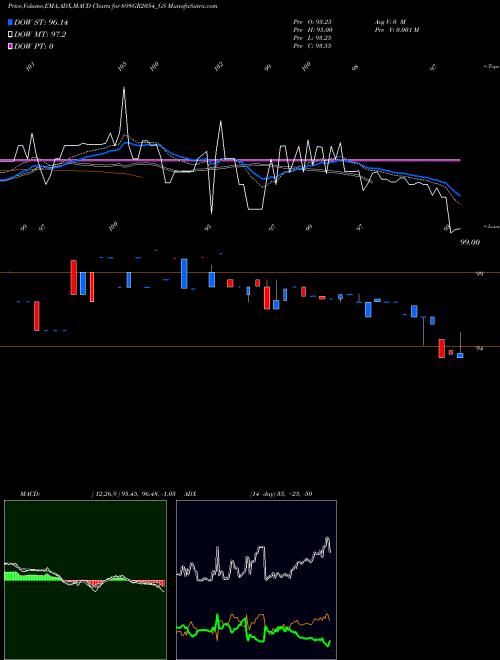
Task: Click the 'Pre L' low price value
Action: (312, 37)
